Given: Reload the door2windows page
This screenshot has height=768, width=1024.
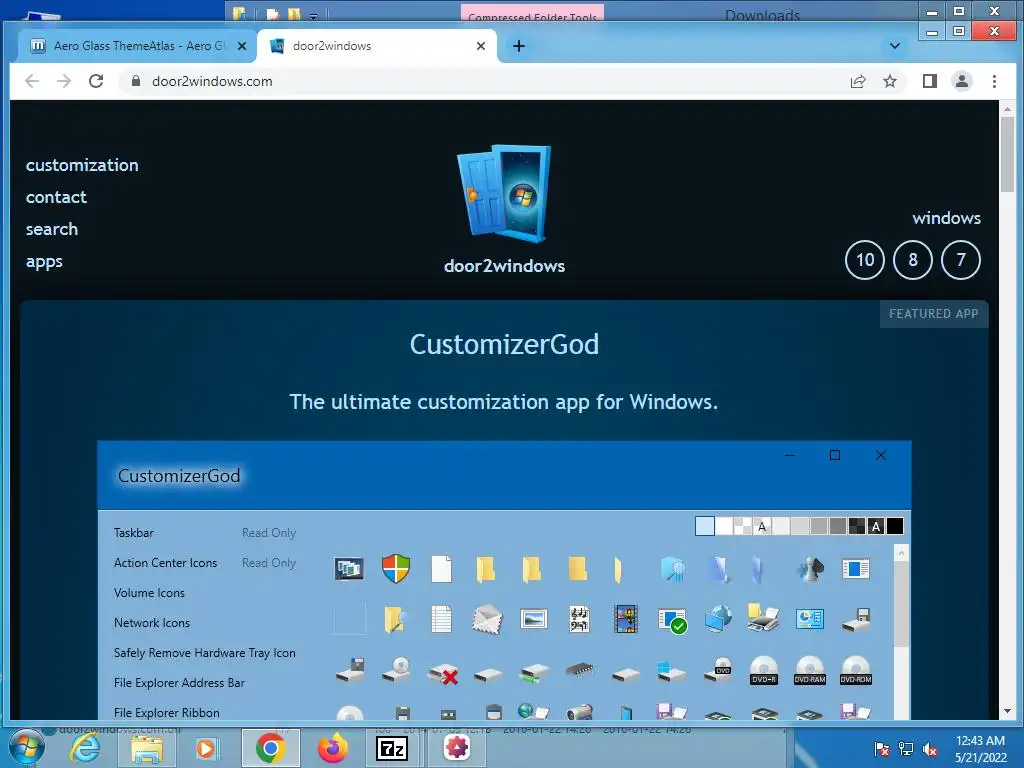Looking at the screenshot, I should (x=96, y=81).
